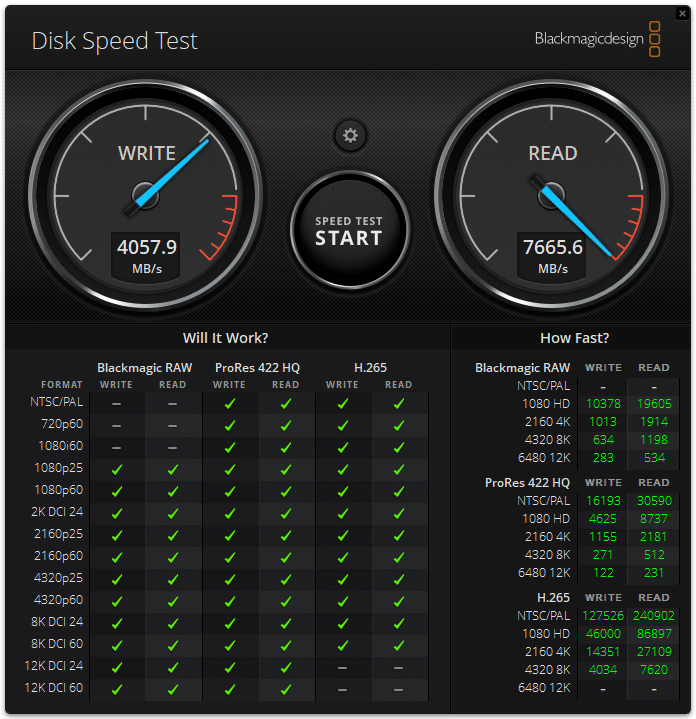Click ProRes 4320 8K read value 512
Screen dimensions: 696x719
point(654,555)
